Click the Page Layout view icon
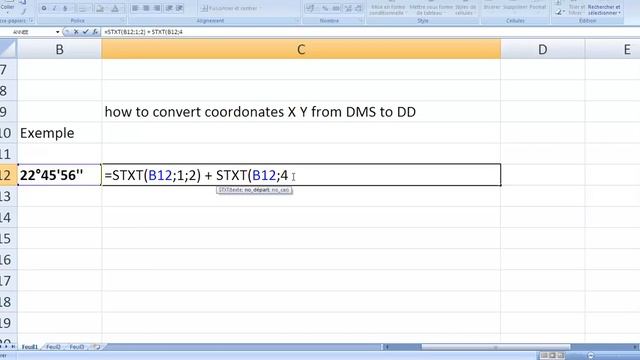The width and height of the screenshot is (640, 360). tap(552, 356)
